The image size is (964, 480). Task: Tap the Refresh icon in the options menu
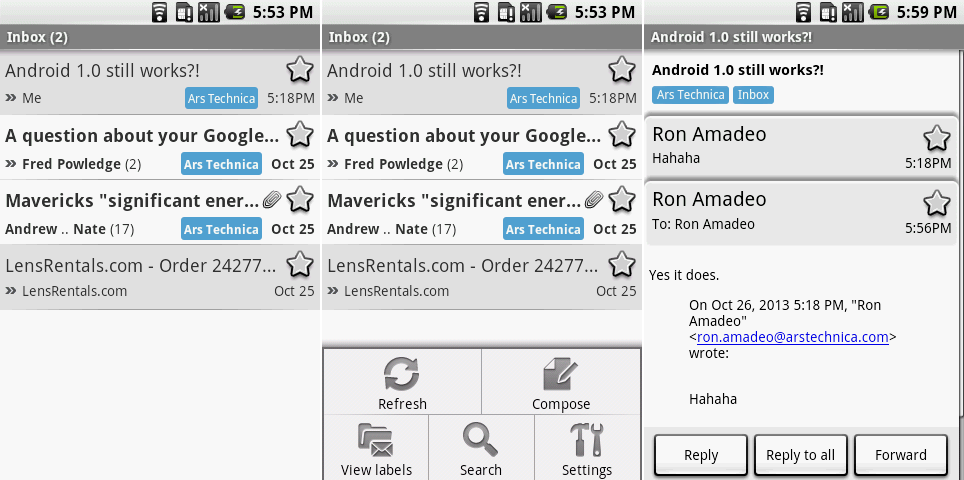click(x=402, y=375)
